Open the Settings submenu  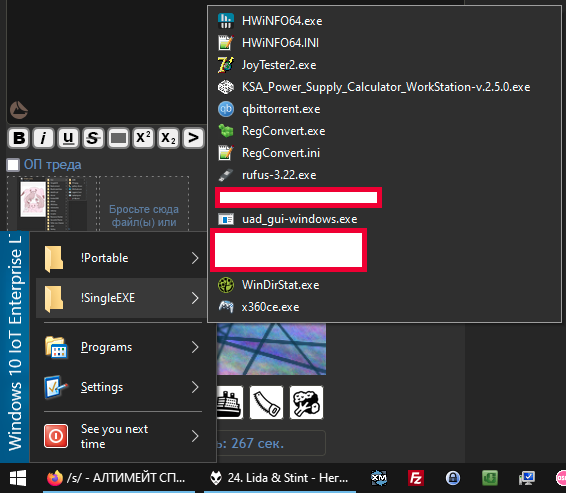pos(121,387)
